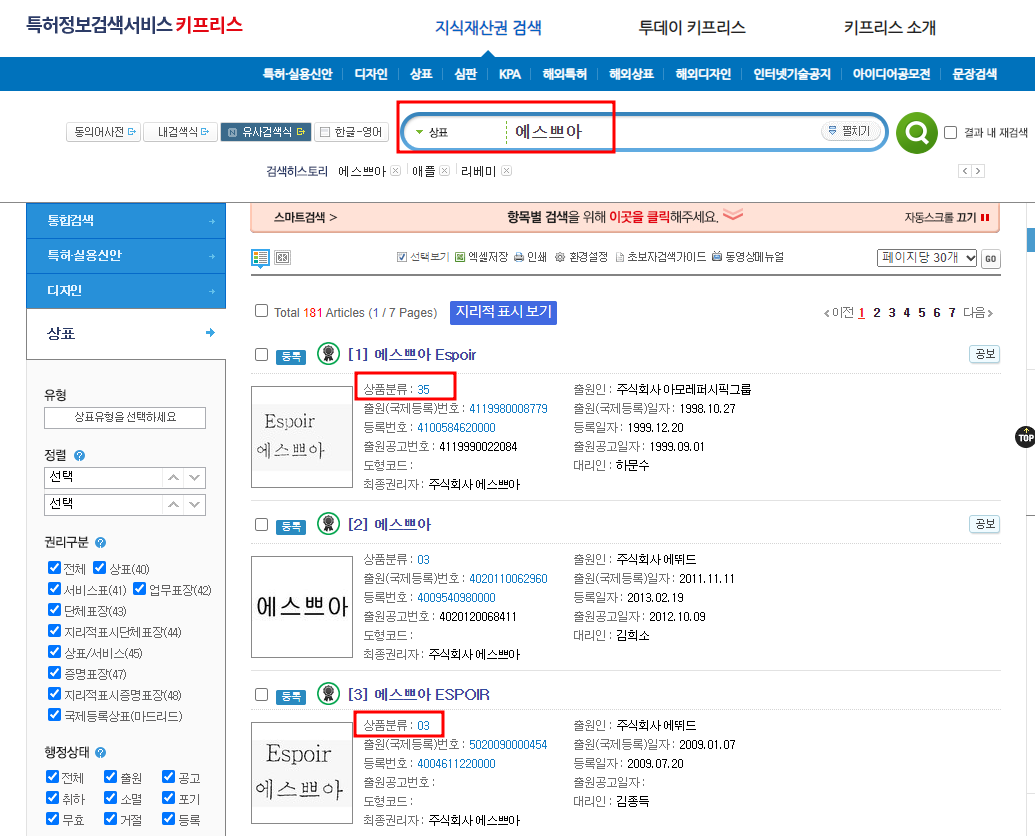The image size is (1035, 836).
Task: Toggle 한글-영어 checkbox
Action: 325,132
